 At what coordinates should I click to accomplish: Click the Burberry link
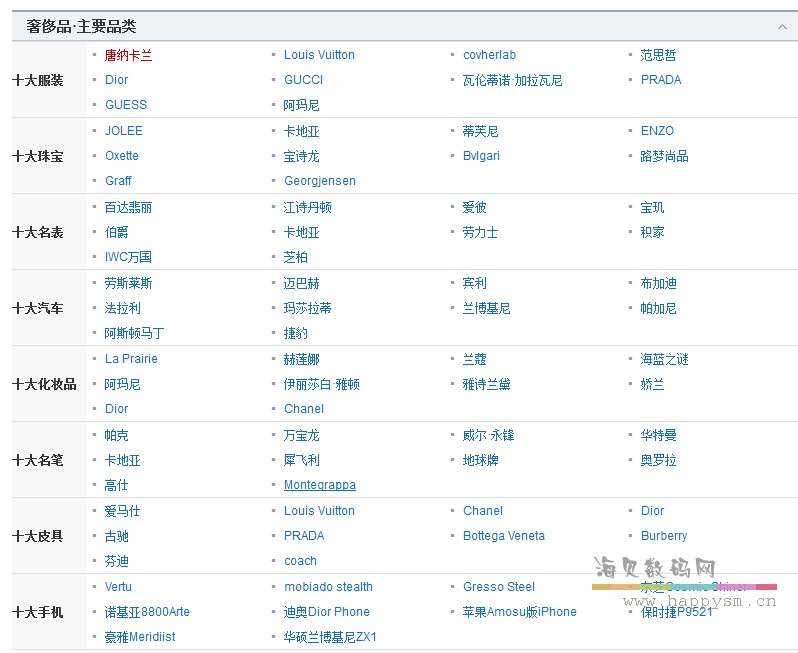[664, 536]
